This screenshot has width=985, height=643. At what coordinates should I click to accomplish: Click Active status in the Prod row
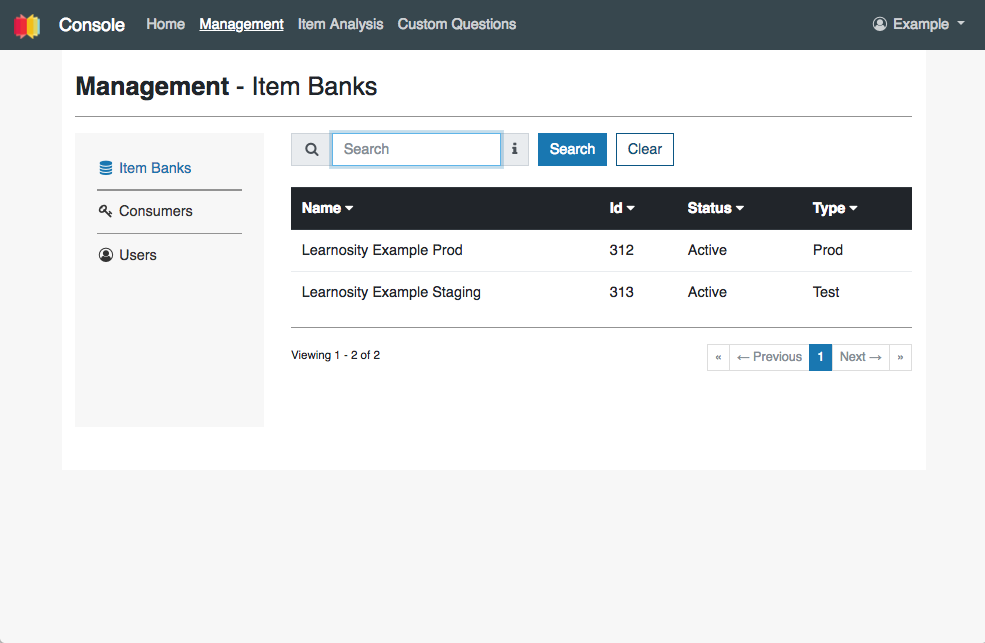coord(707,250)
